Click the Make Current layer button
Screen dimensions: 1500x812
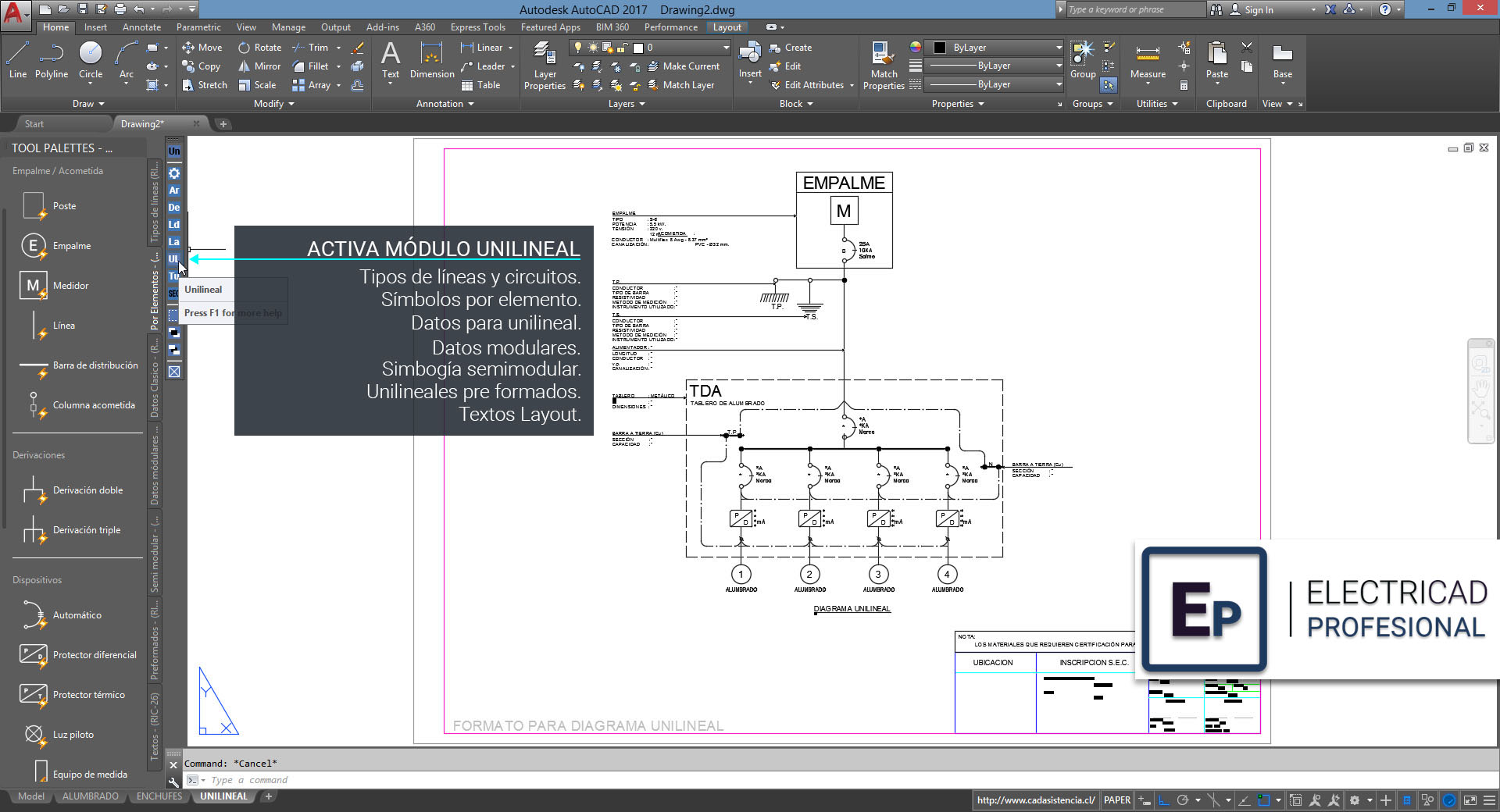(684, 66)
